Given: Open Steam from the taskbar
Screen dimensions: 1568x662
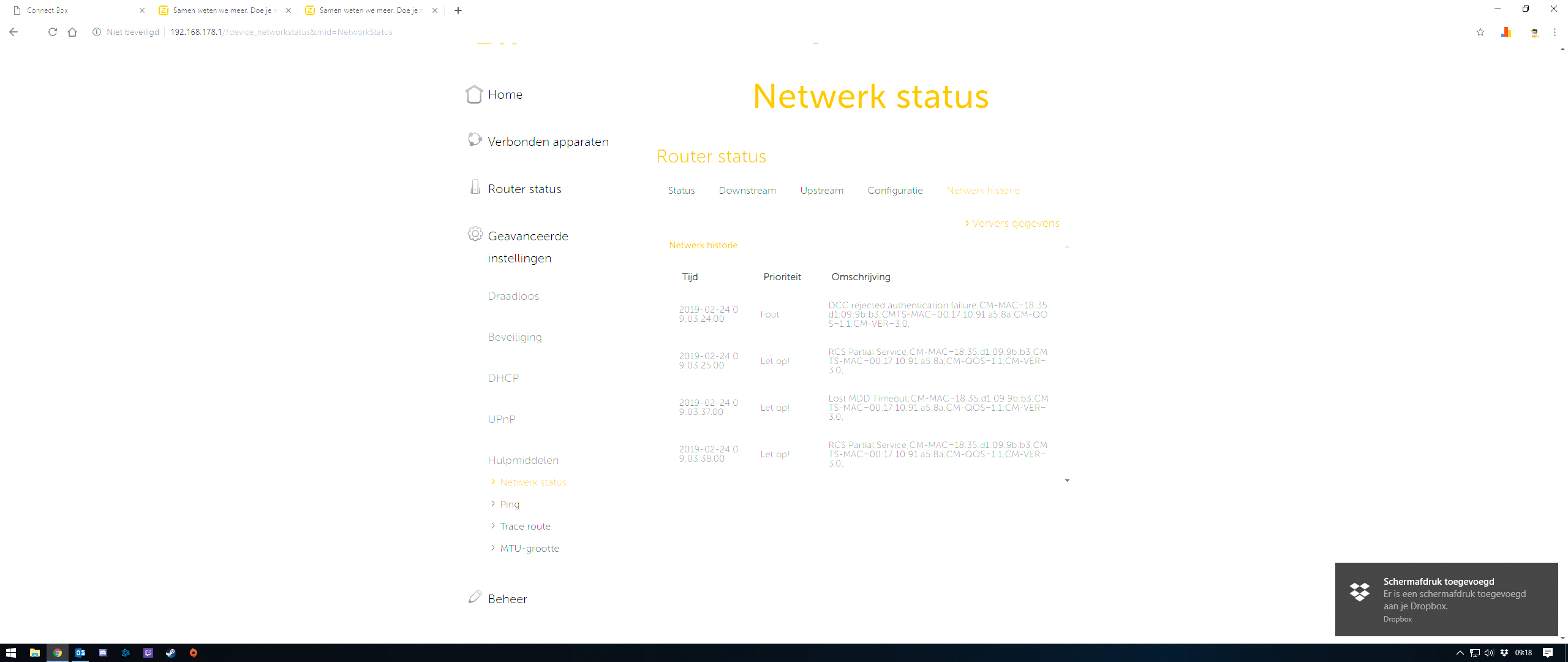Looking at the screenshot, I should coord(171,653).
